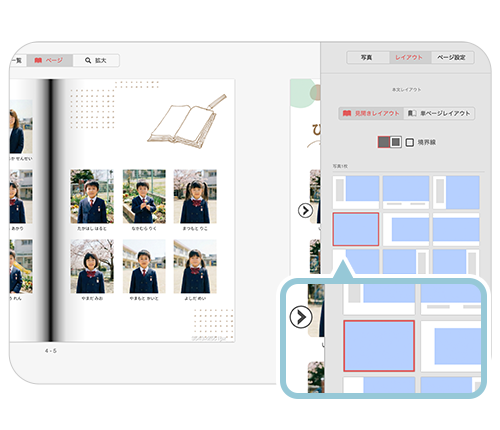Enable the 境界線 border checkbox
This screenshot has height=430, width=500.
[409, 142]
